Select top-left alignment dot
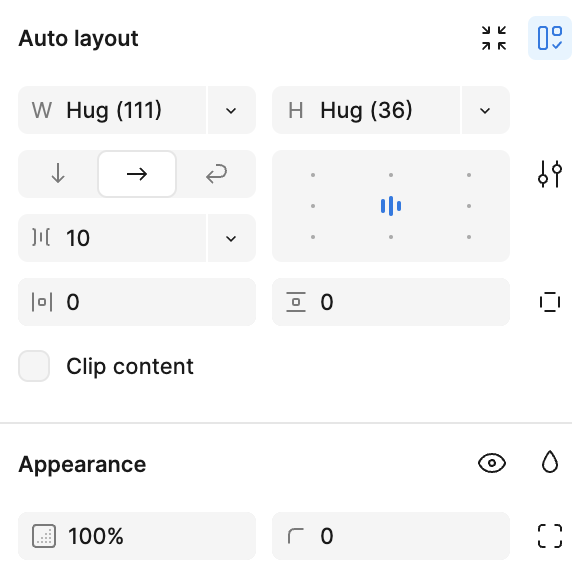 pyautogui.click(x=313, y=175)
